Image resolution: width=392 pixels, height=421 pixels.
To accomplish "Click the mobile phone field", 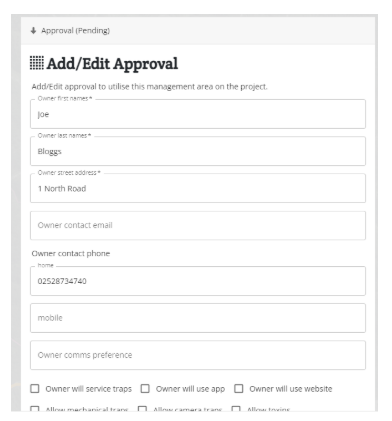I will point(198,318).
